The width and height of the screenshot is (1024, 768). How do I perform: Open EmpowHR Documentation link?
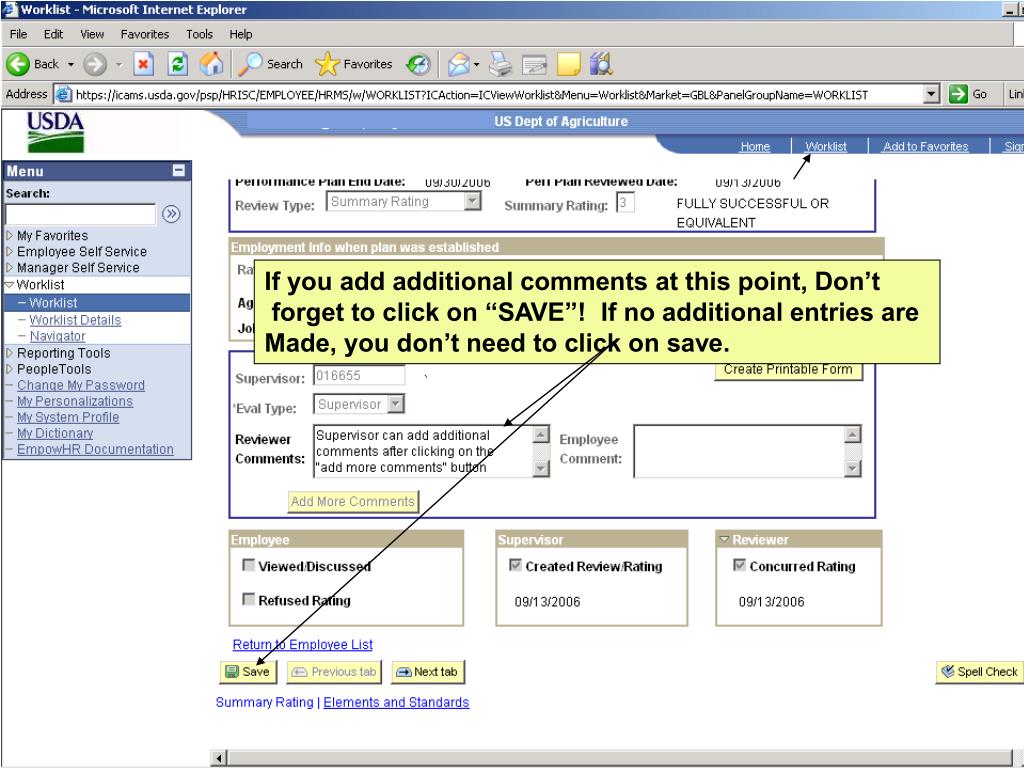click(x=95, y=449)
